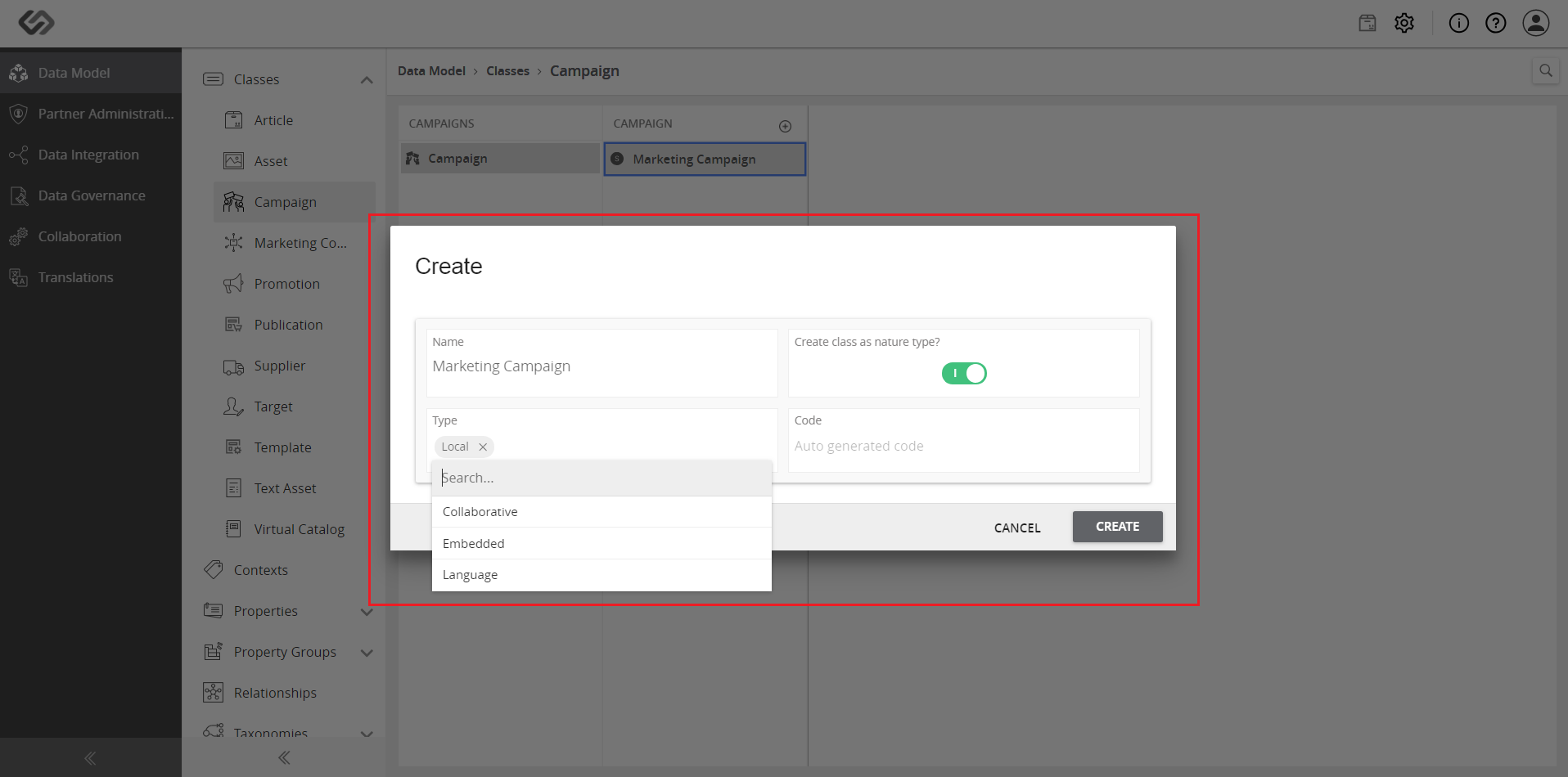The image size is (1568, 777).
Task: Go to the Data Model breadcrumb link
Action: pyautogui.click(x=431, y=71)
